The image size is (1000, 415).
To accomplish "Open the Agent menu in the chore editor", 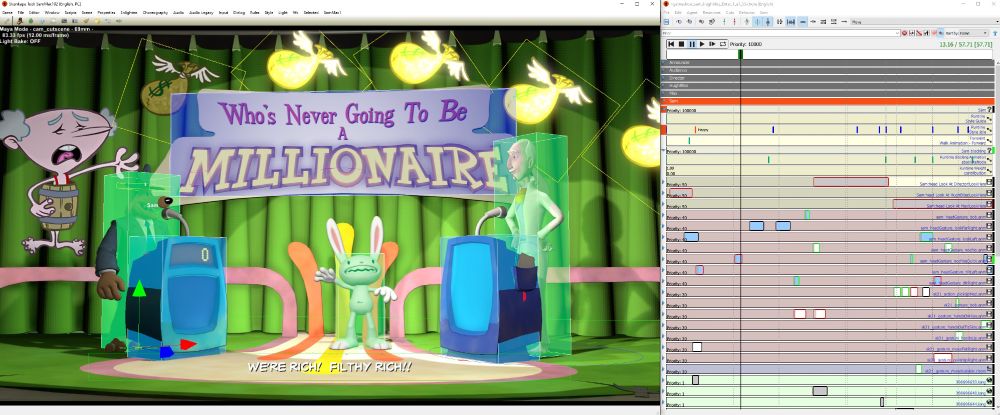I will (692, 13).
